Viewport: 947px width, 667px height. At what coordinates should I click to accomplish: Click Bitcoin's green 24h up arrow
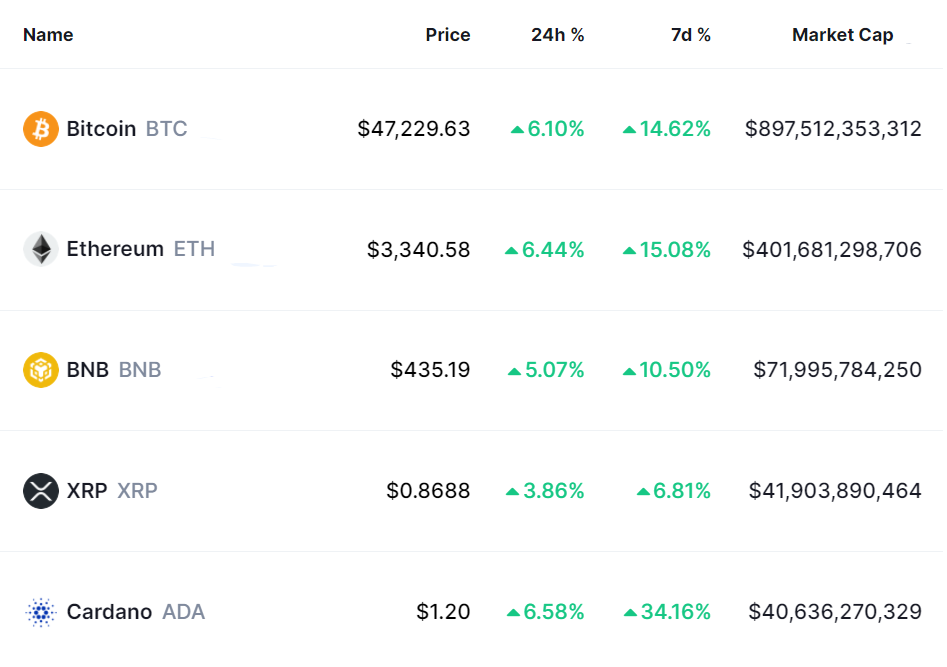click(x=517, y=130)
